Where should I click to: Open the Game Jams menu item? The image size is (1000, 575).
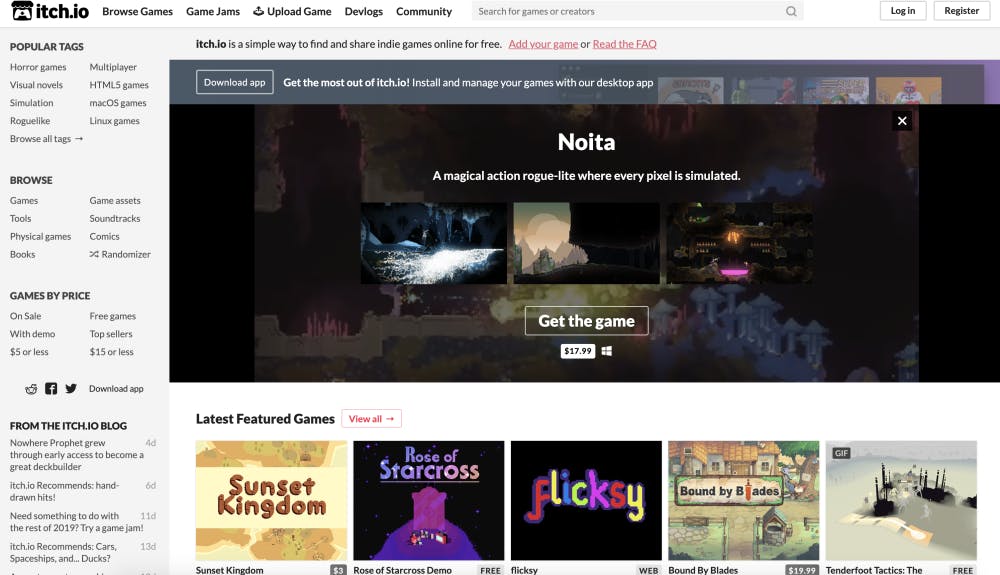tap(213, 12)
